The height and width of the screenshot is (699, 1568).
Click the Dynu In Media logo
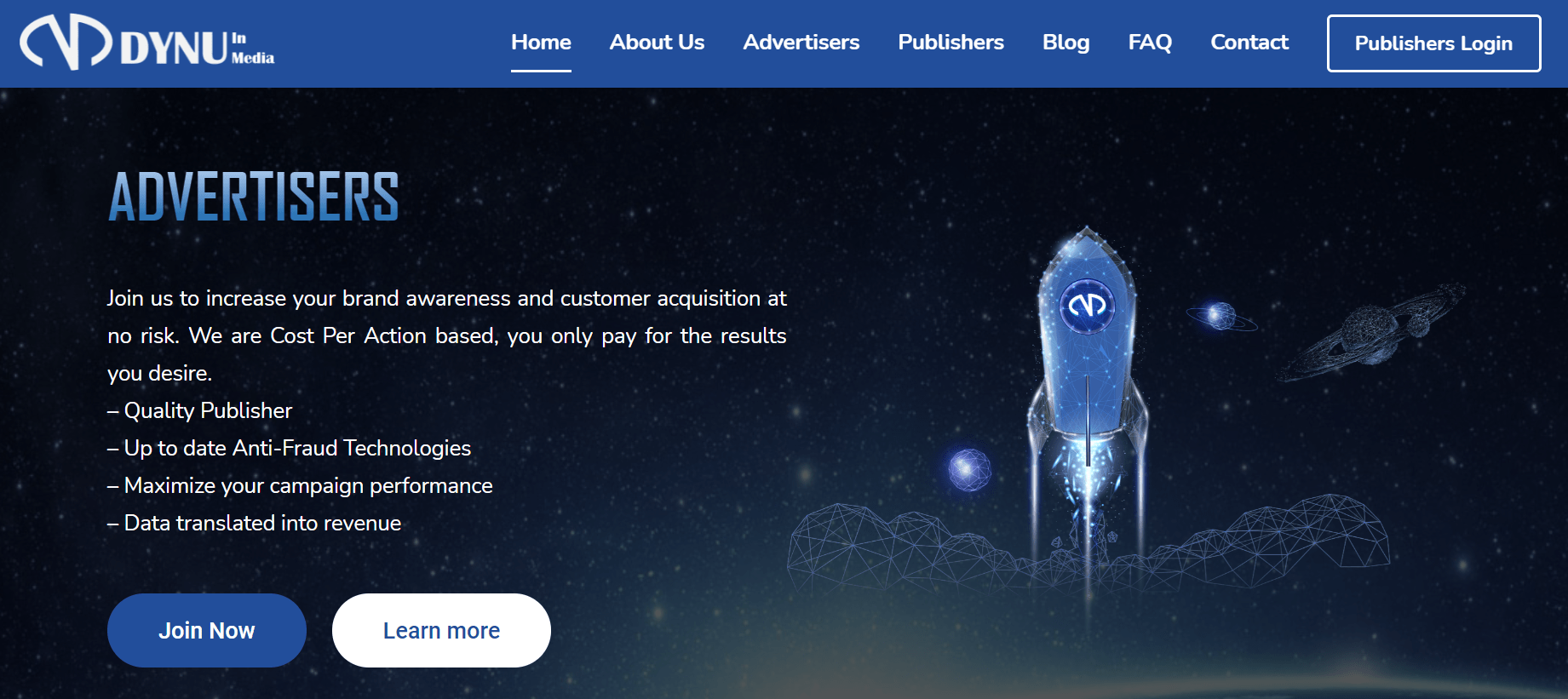tap(147, 43)
